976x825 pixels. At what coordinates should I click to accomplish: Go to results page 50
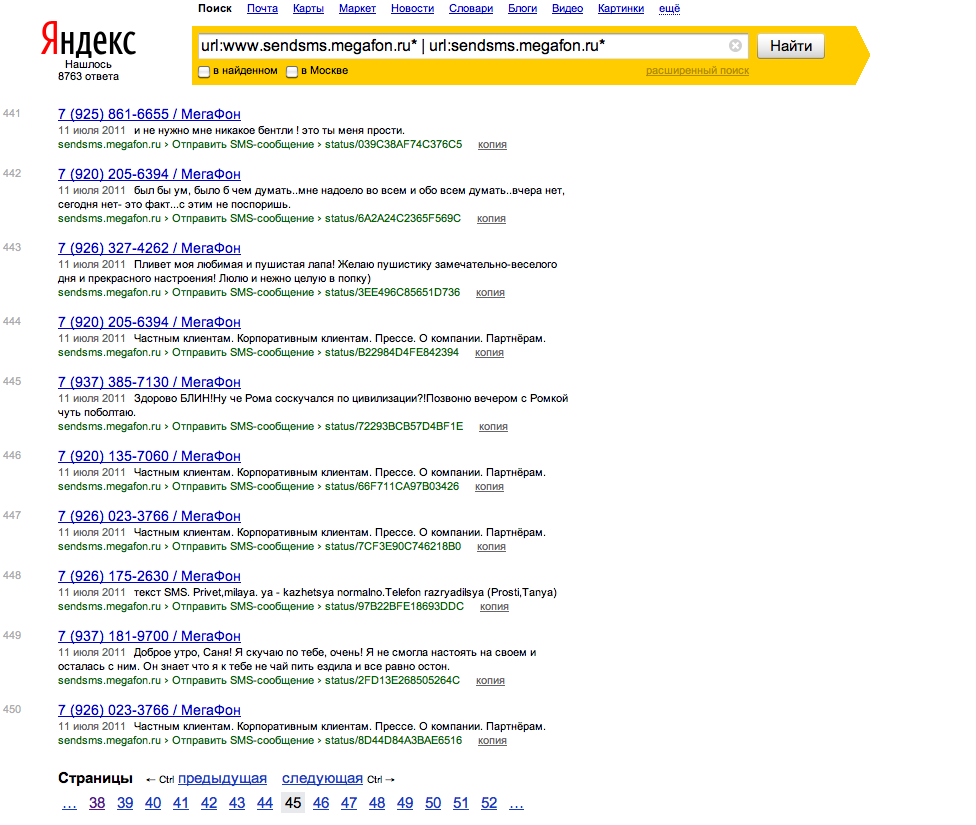pyautogui.click(x=433, y=803)
